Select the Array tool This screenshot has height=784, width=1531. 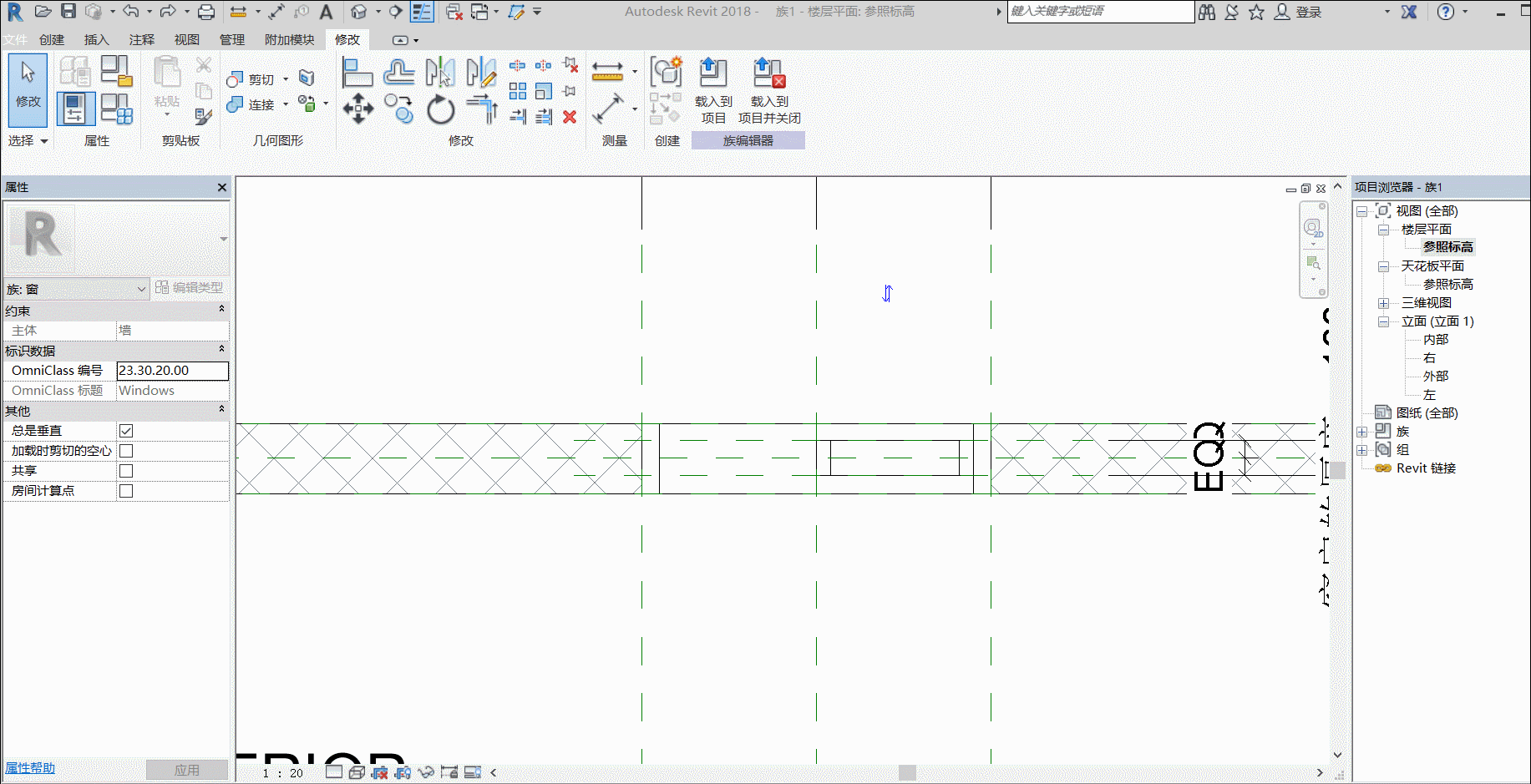point(518,91)
